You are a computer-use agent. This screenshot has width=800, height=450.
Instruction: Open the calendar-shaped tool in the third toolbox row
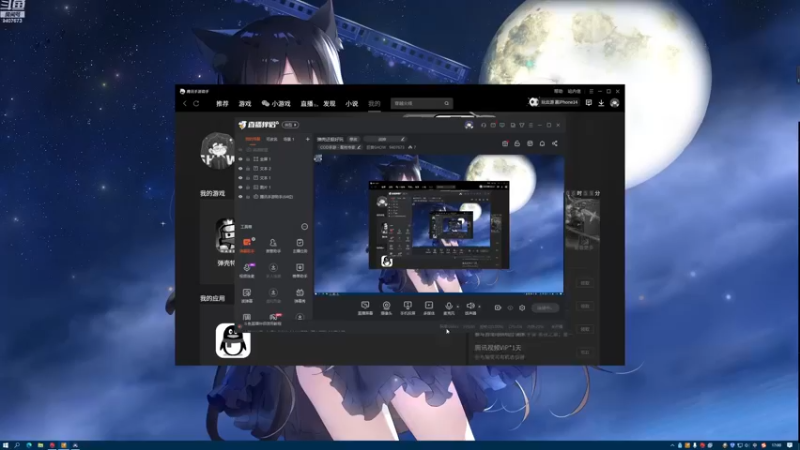click(x=300, y=295)
